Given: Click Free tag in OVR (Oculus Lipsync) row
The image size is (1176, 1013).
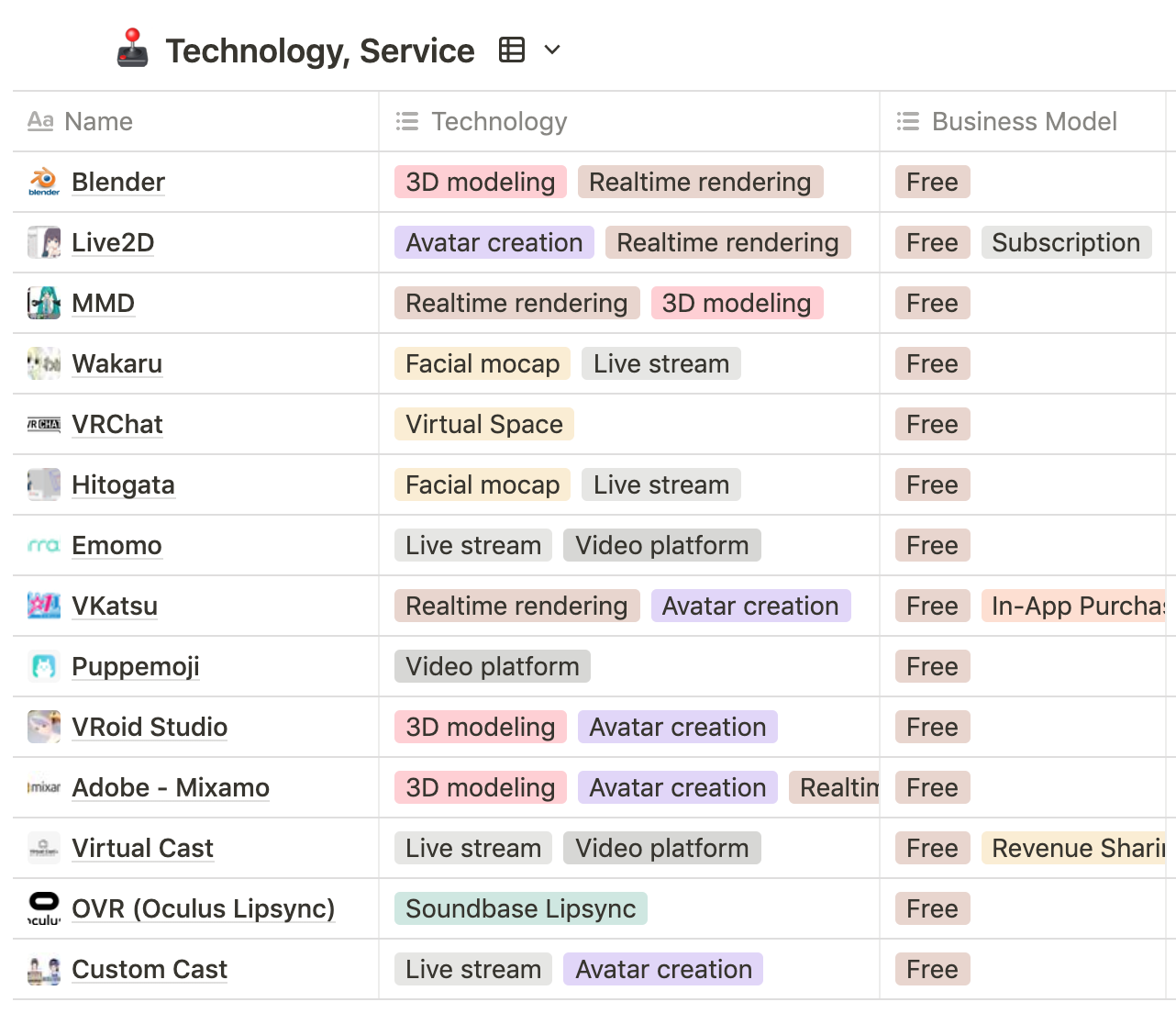Looking at the screenshot, I should (933, 908).
